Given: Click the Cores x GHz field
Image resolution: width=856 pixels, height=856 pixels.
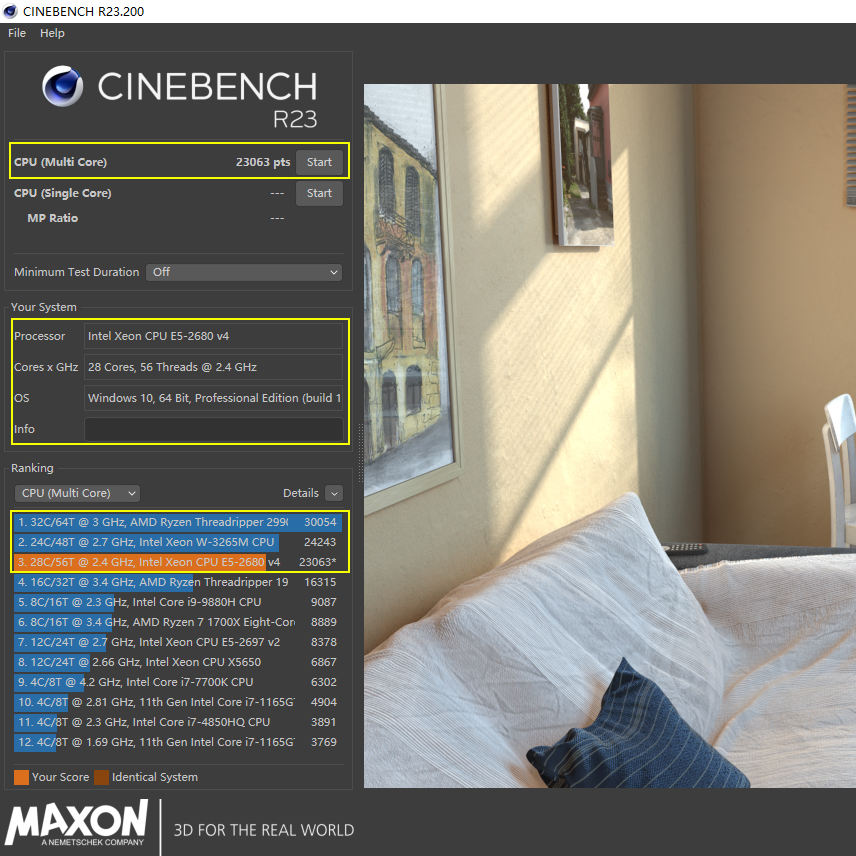Looking at the screenshot, I should [x=213, y=367].
